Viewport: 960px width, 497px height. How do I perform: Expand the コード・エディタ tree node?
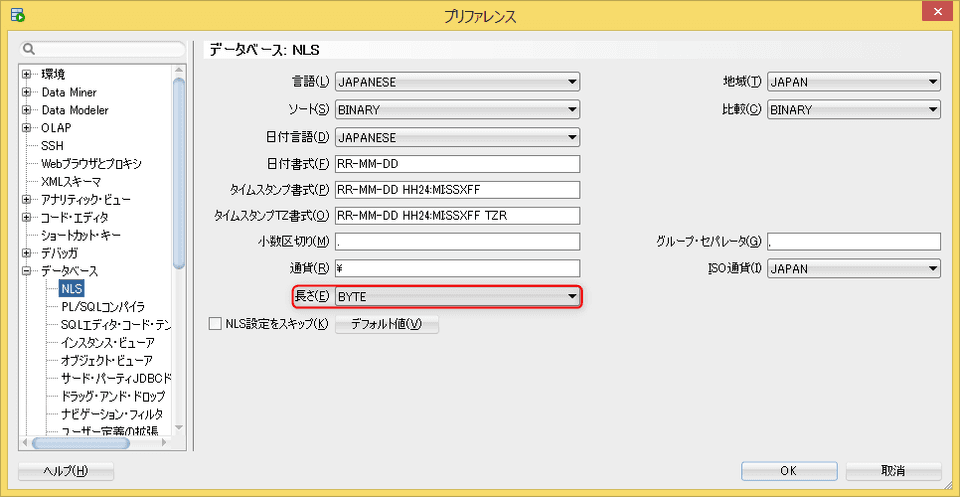pos(27,218)
